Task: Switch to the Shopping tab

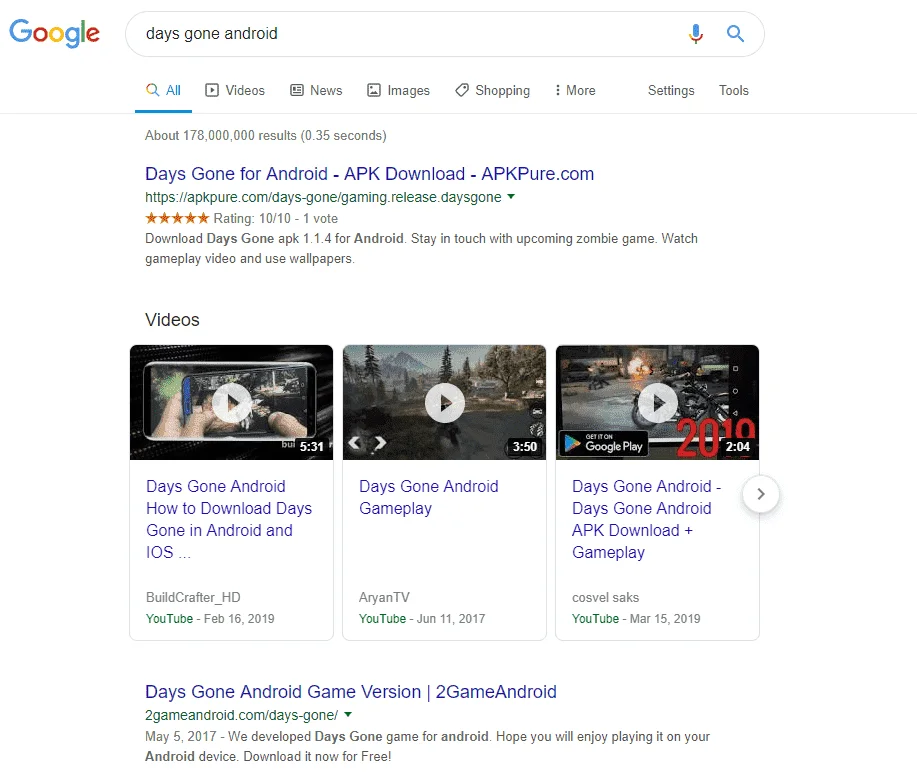Action: [492, 91]
